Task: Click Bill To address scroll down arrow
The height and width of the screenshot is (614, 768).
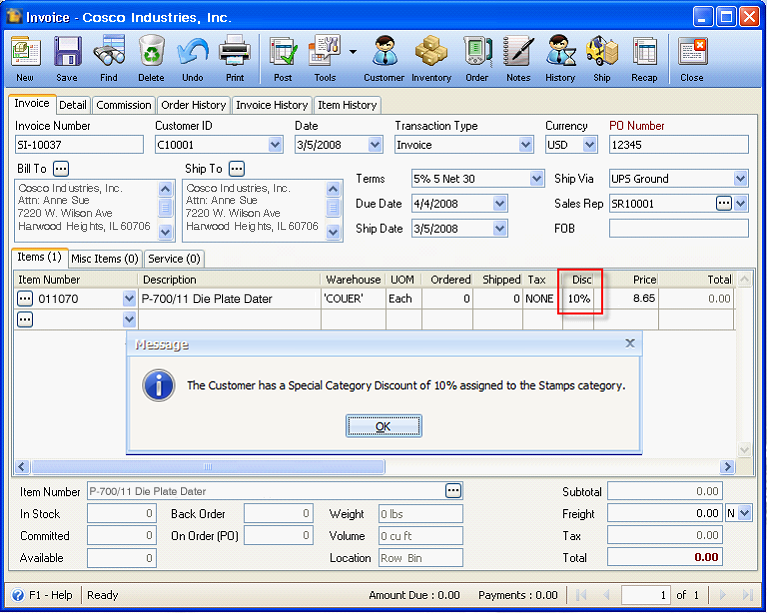Action: 166,232
